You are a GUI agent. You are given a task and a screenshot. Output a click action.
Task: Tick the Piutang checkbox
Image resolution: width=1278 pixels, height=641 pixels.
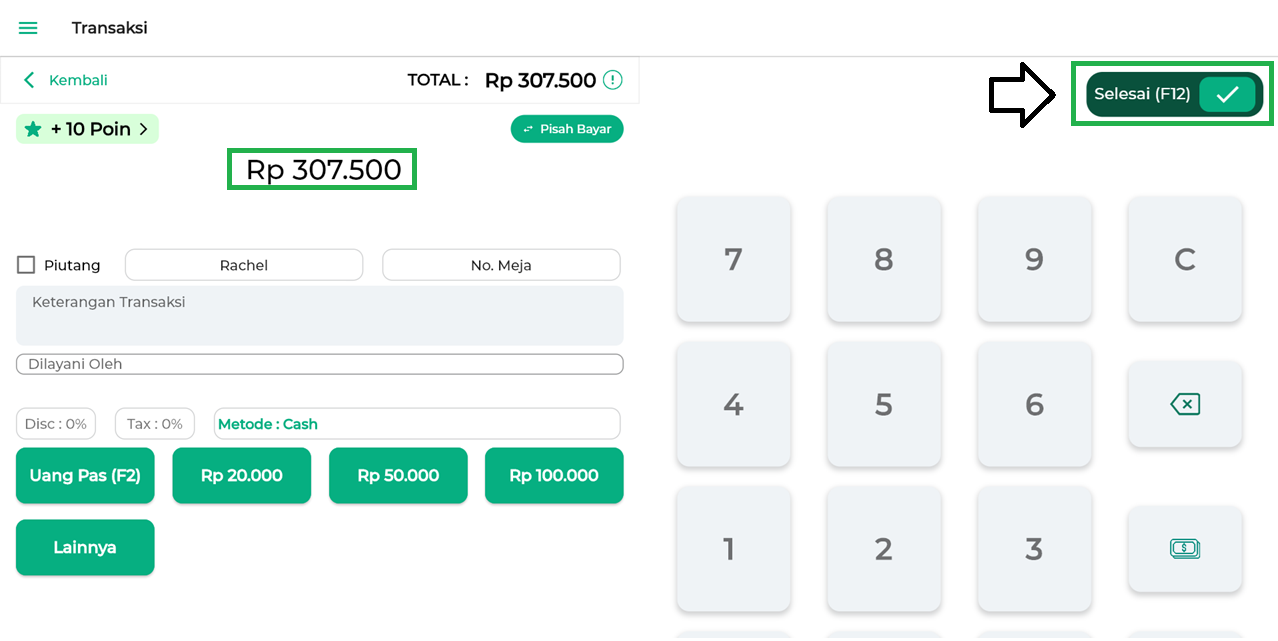click(26, 265)
